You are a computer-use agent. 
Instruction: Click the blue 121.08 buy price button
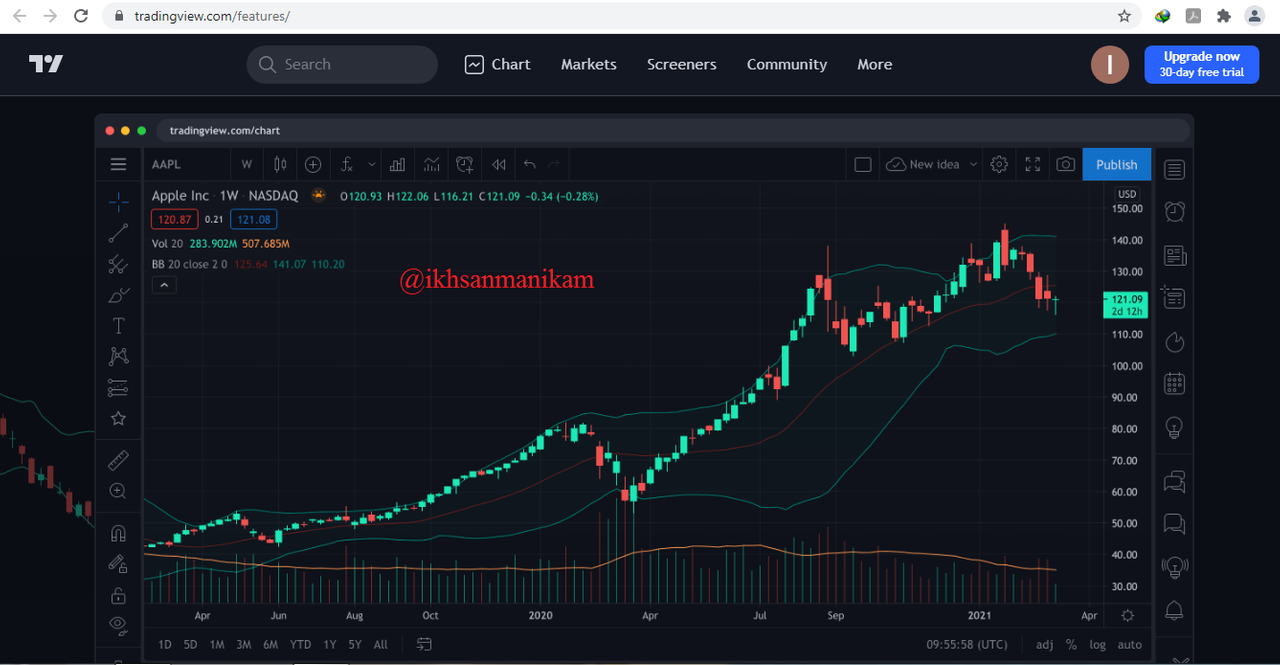253,220
